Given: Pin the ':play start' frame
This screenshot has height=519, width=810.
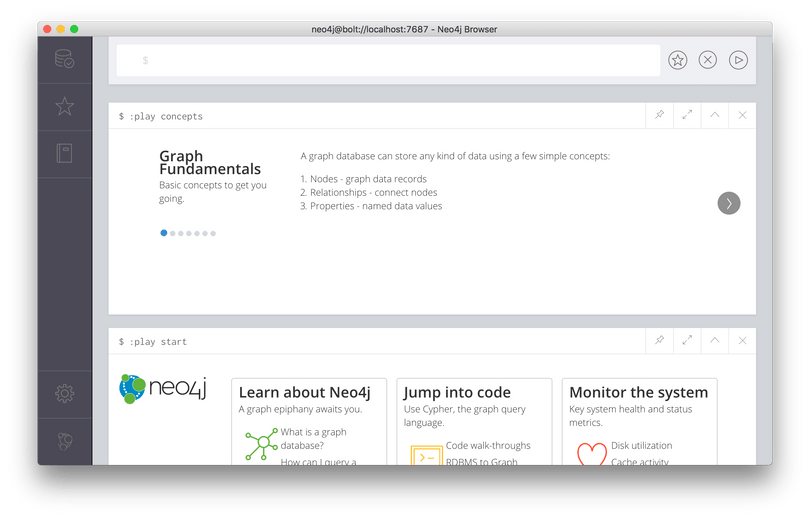Looking at the screenshot, I should [x=660, y=340].
